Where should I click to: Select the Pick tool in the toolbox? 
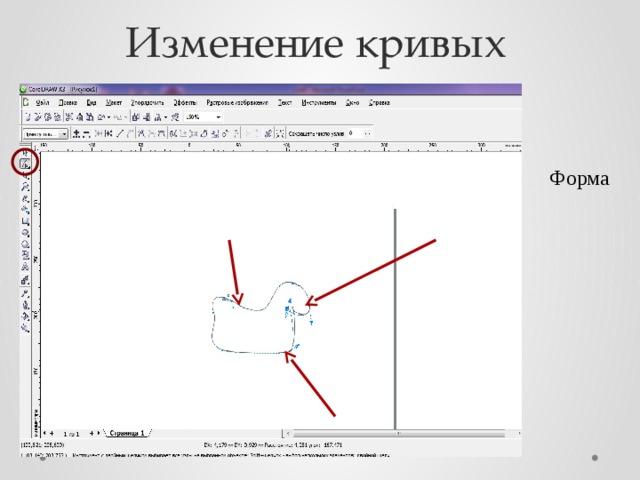(25, 153)
